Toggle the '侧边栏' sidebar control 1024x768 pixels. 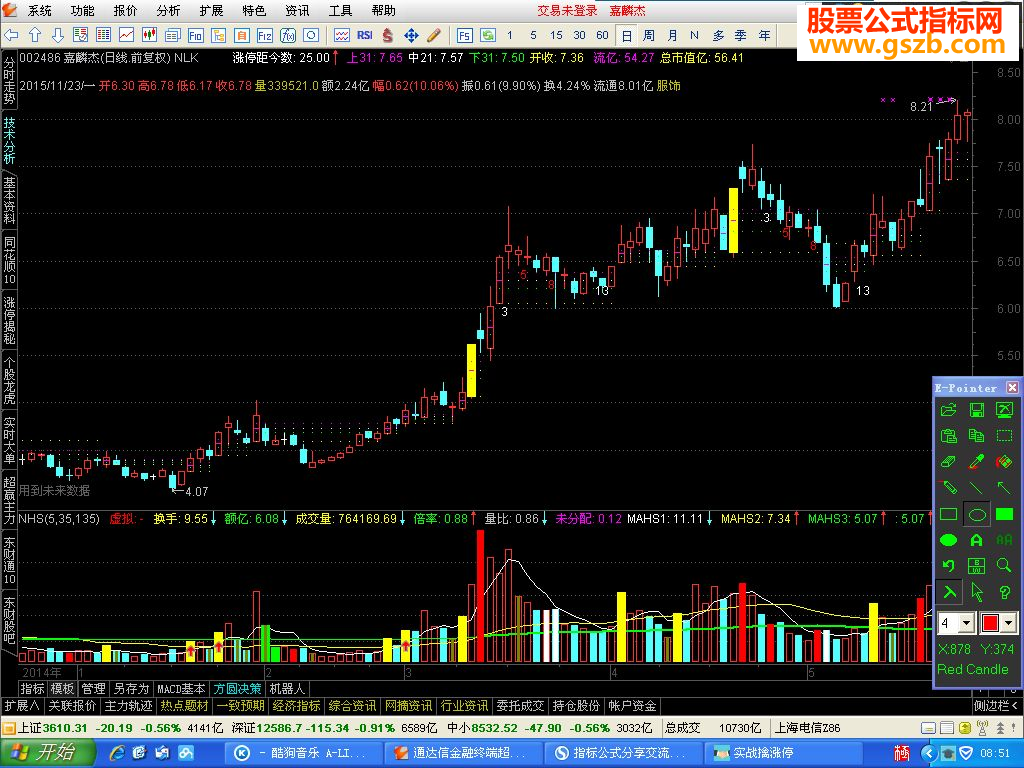click(996, 705)
